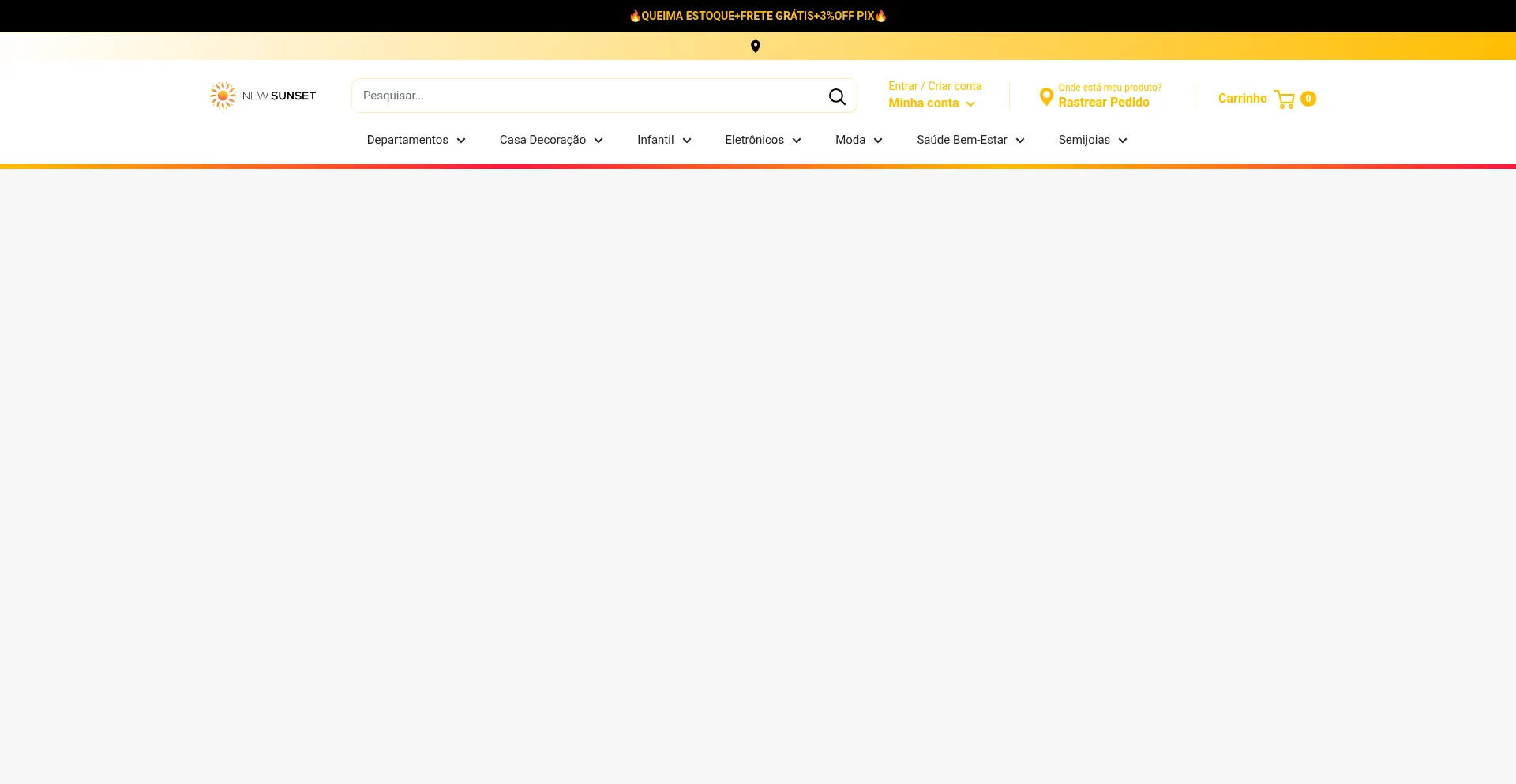Expand the Semijoias chevron

pos(1123,141)
